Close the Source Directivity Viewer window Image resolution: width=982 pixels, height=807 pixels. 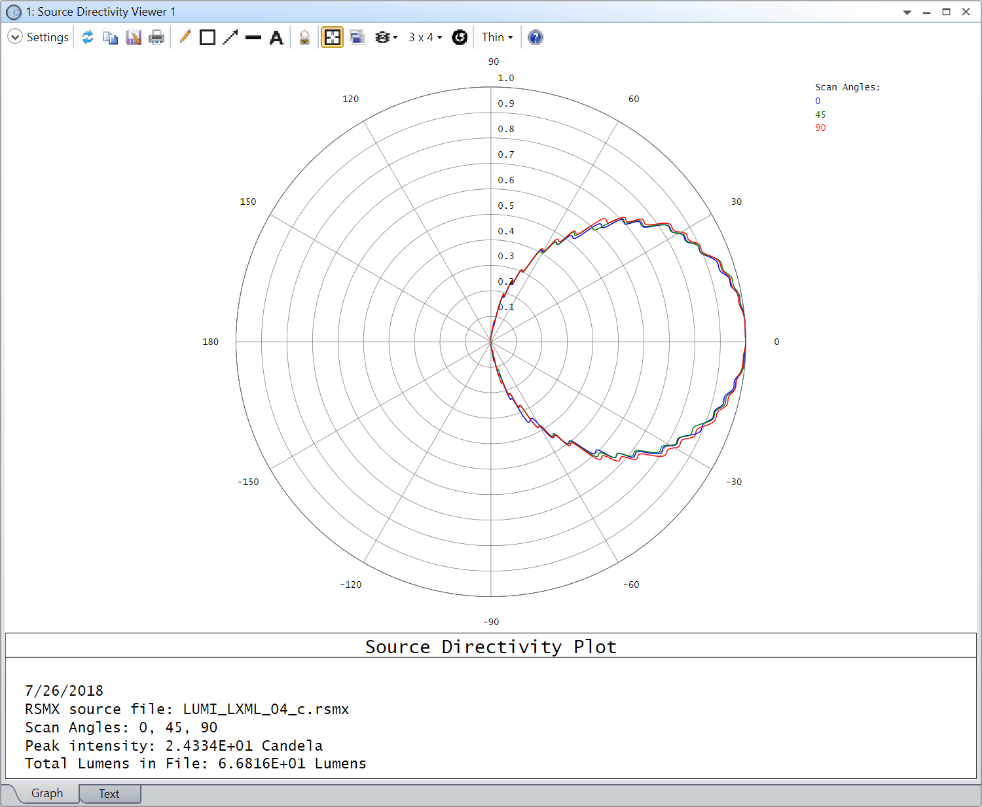[966, 12]
